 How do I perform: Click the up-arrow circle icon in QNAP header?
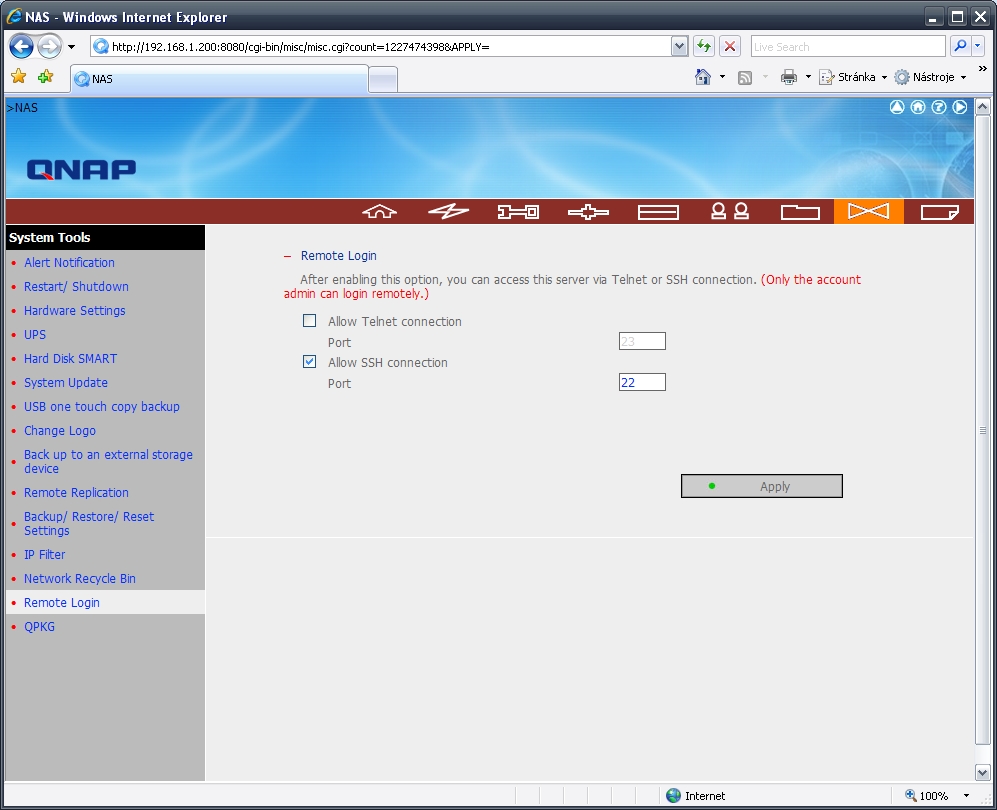pyautogui.click(x=897, y=107)
